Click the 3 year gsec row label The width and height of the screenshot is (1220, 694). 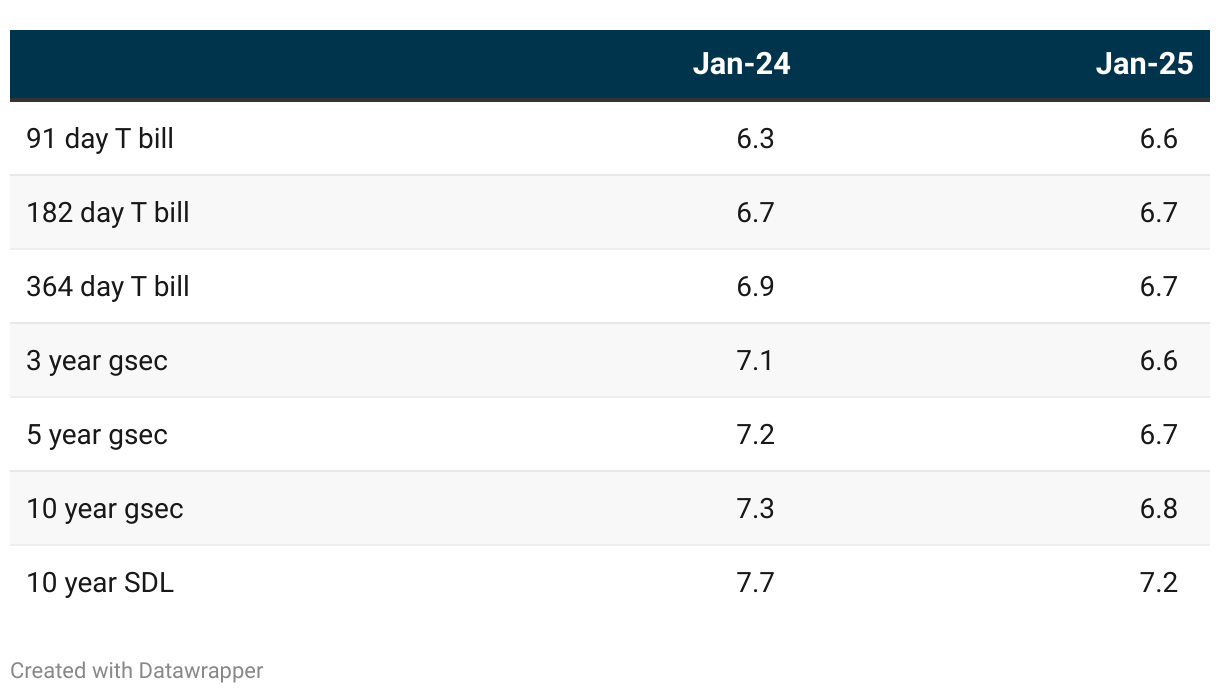(97, 361)
